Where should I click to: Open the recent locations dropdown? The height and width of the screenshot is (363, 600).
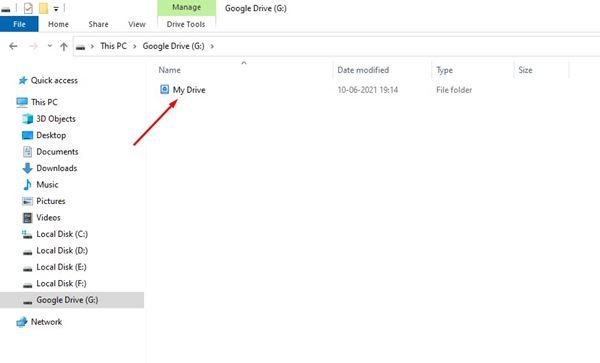(50, 46)
